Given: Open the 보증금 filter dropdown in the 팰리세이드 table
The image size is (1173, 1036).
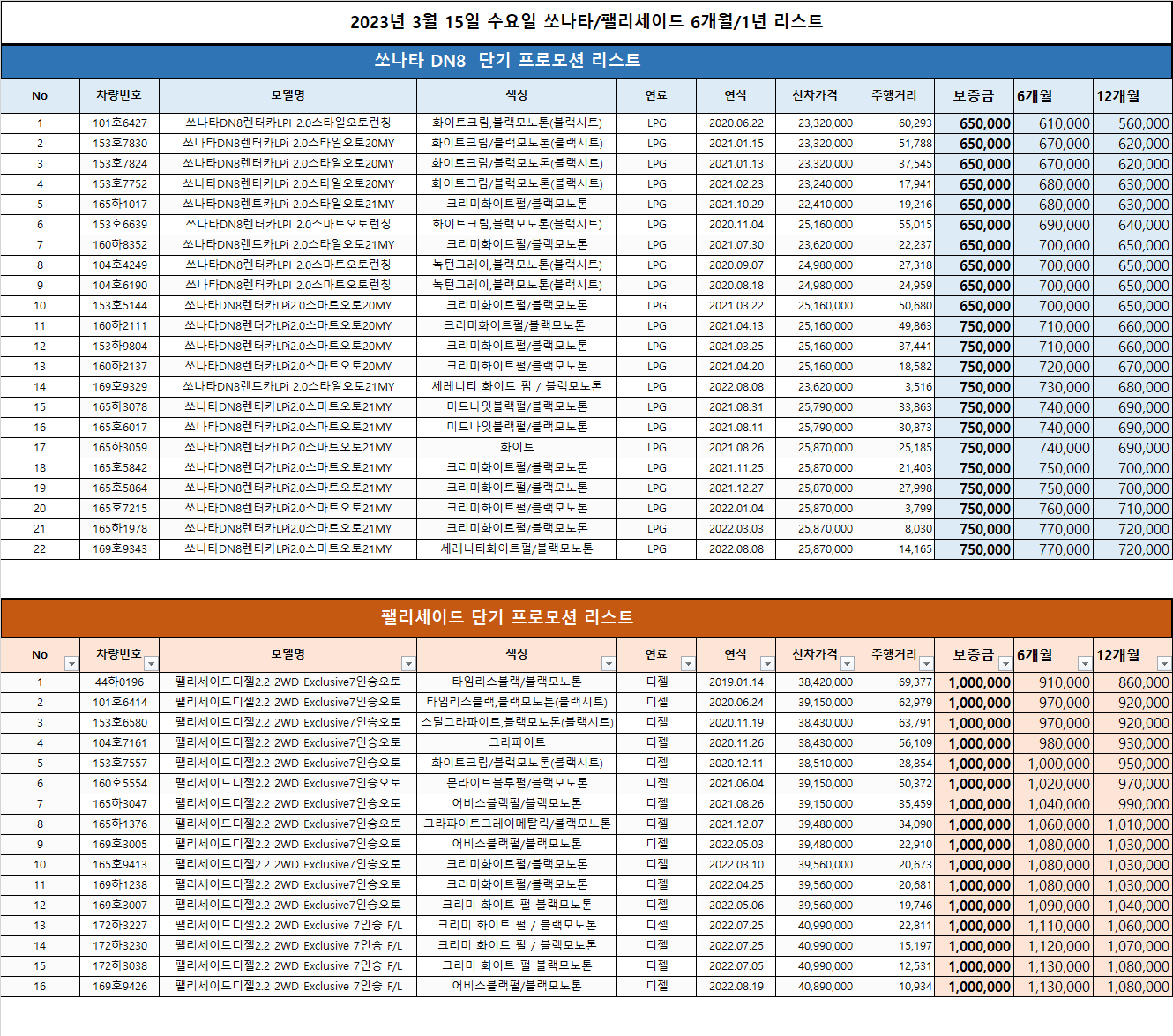Looking at the screenshot, I should coord(1005,664).
